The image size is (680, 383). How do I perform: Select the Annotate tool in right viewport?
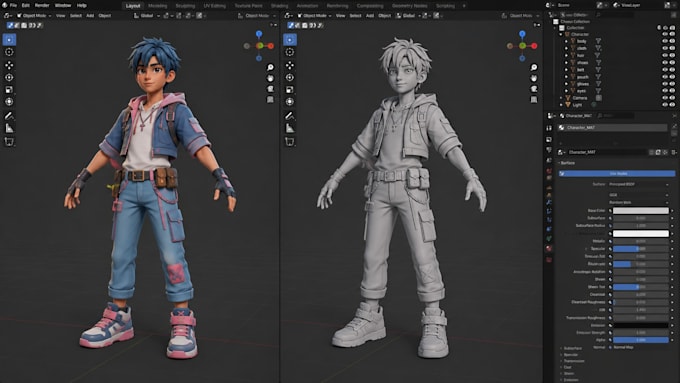[x=290, y=116]
